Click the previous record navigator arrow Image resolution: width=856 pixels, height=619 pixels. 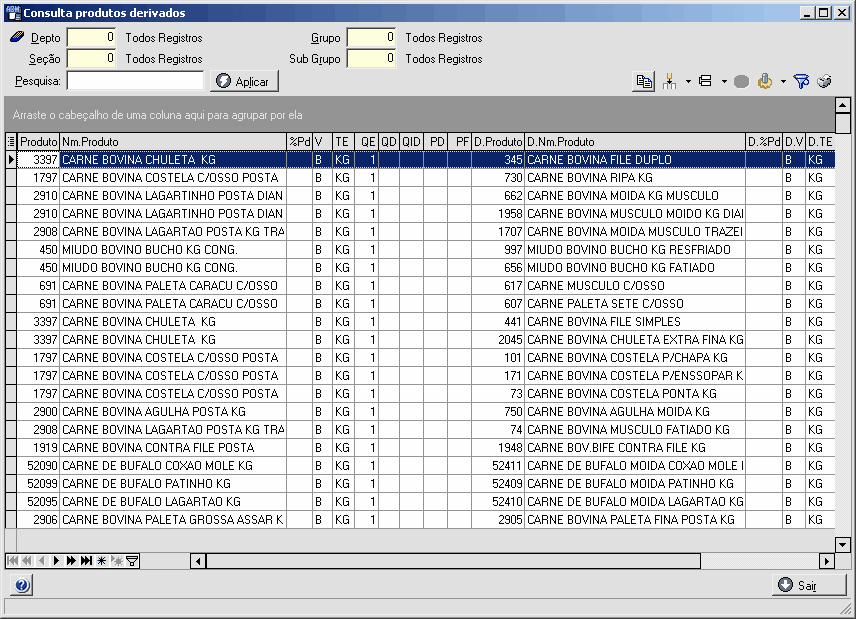pos(41,561)
